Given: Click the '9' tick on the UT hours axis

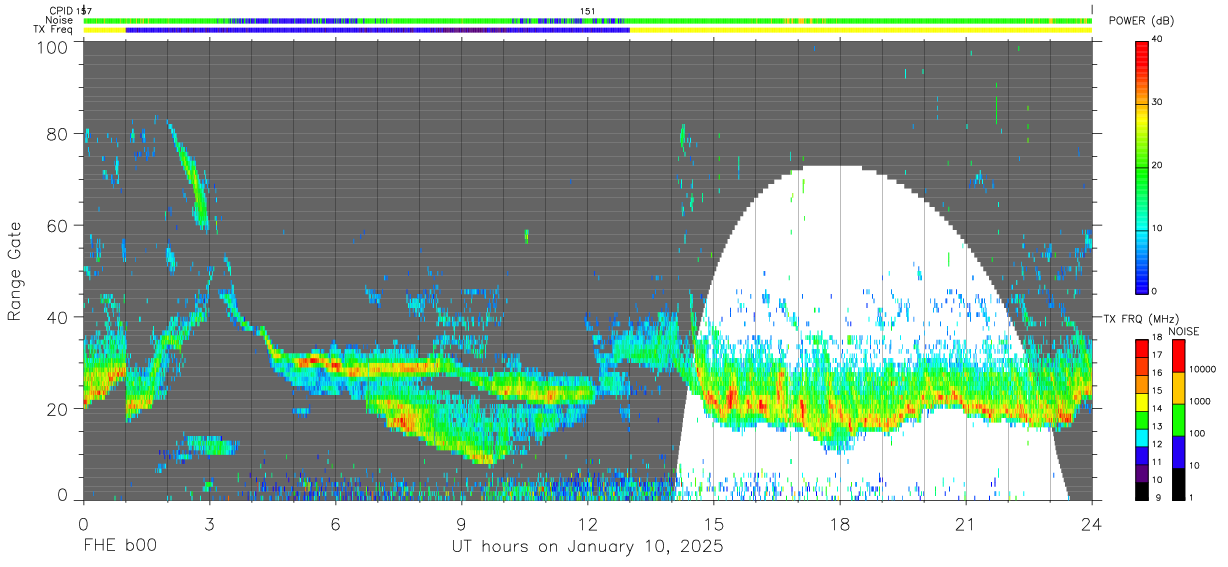Looking at the screenshot, I should tap(461, 524).
